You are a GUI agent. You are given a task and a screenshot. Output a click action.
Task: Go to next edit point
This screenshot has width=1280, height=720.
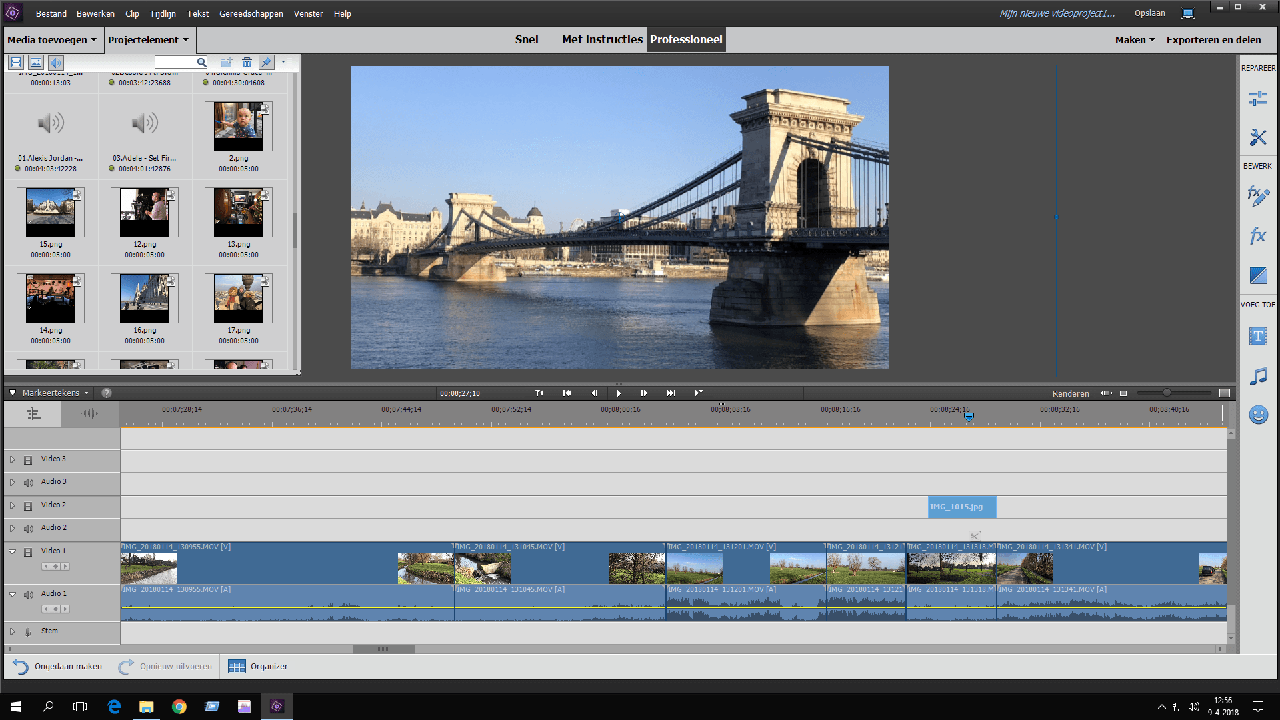(x=671, y=393)
